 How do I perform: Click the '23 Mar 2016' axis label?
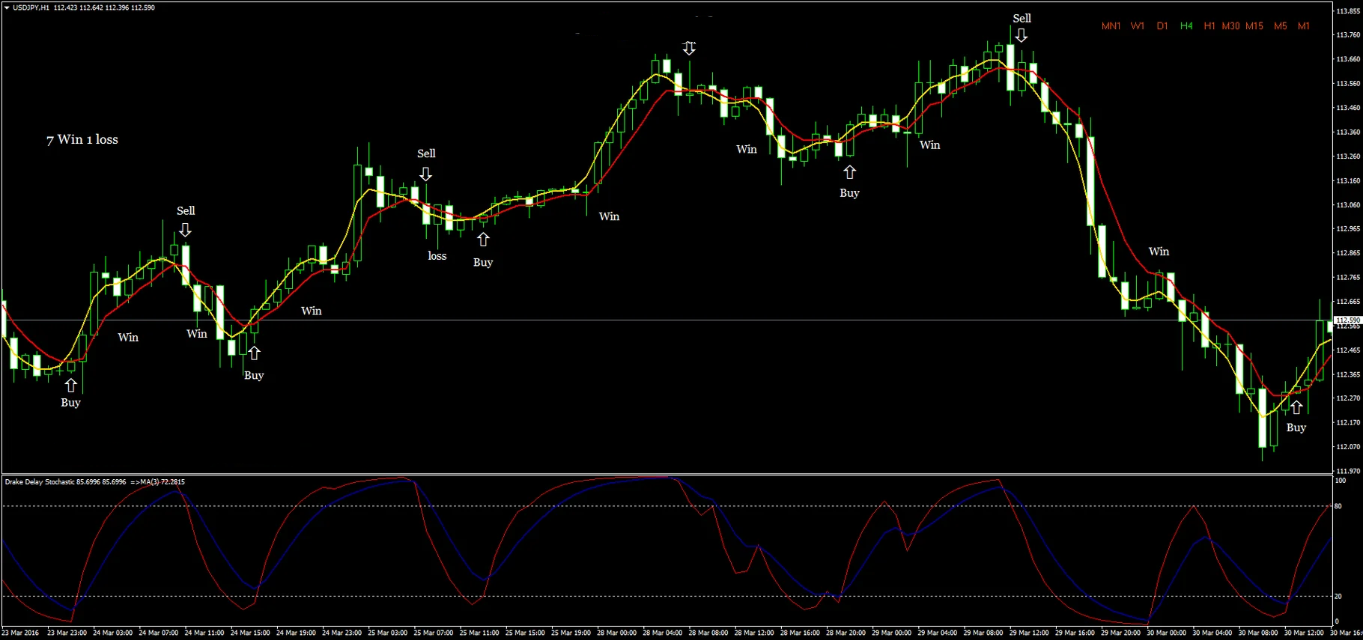pyautogui.click(x=20, y=633)
